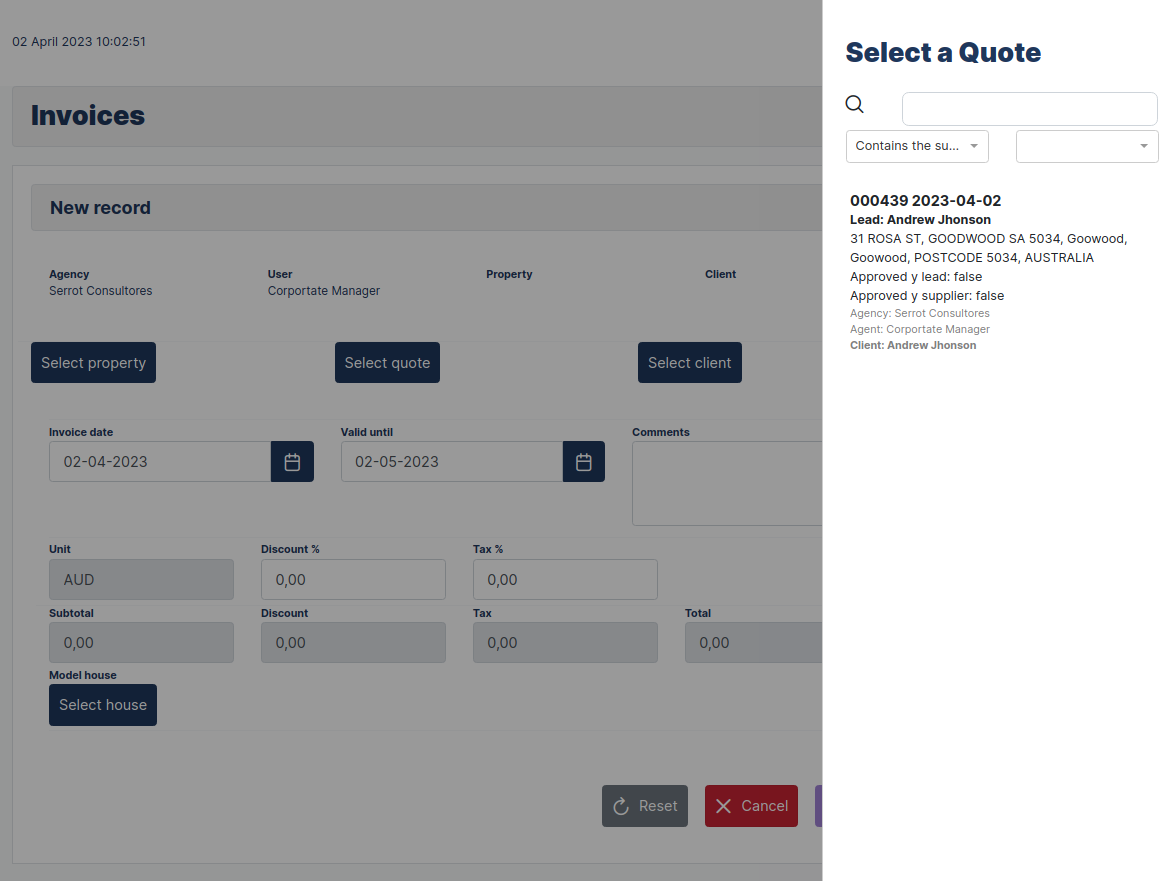Screen dimensions: 1175x881
Task: Click the quote search text box
Action: click(x=1029, y=108)
